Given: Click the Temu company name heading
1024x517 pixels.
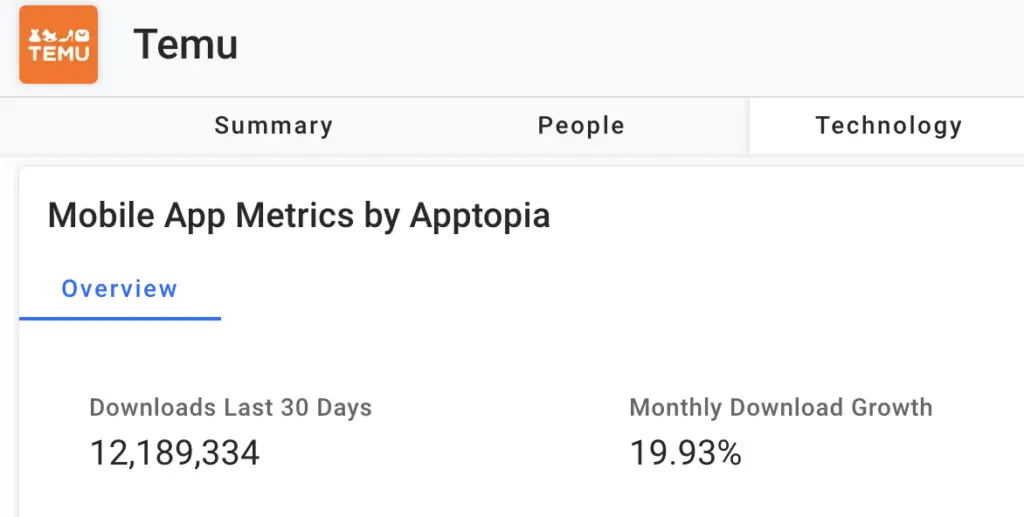Looking at the screenshot, I should [185, 45].
